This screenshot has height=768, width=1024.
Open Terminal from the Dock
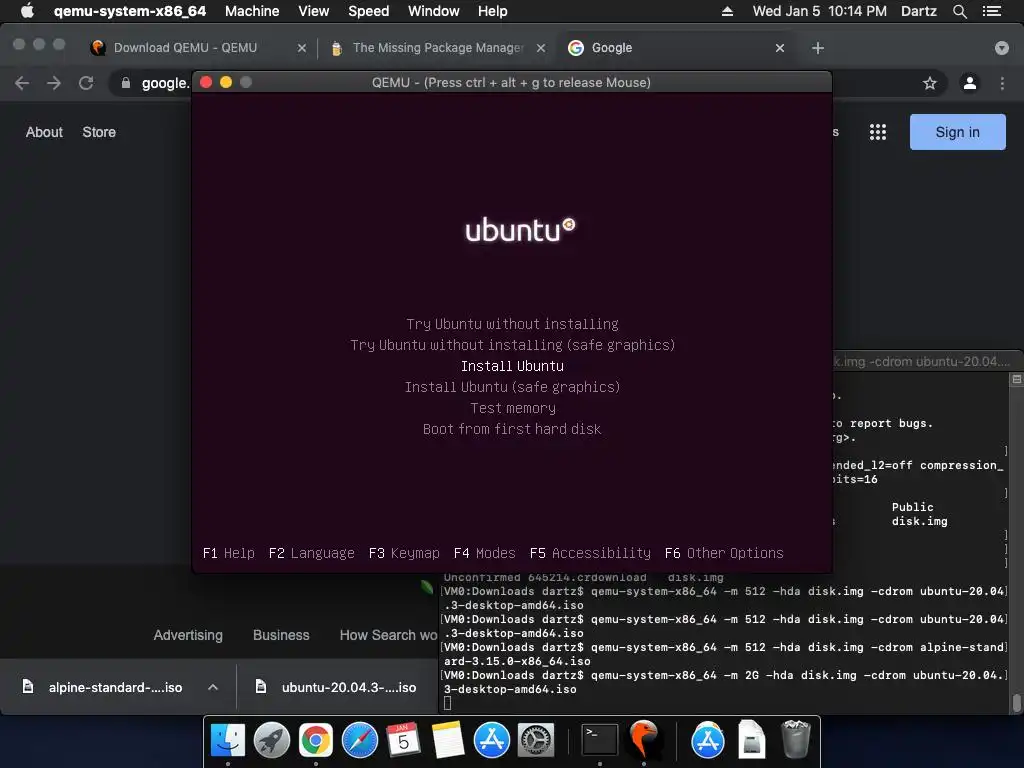tap(600, 741)
